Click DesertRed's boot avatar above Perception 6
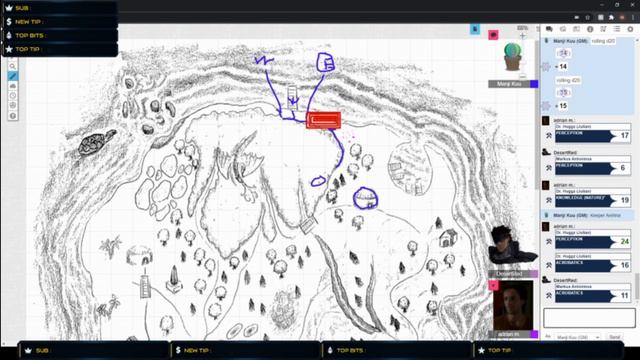 (546, 152)
